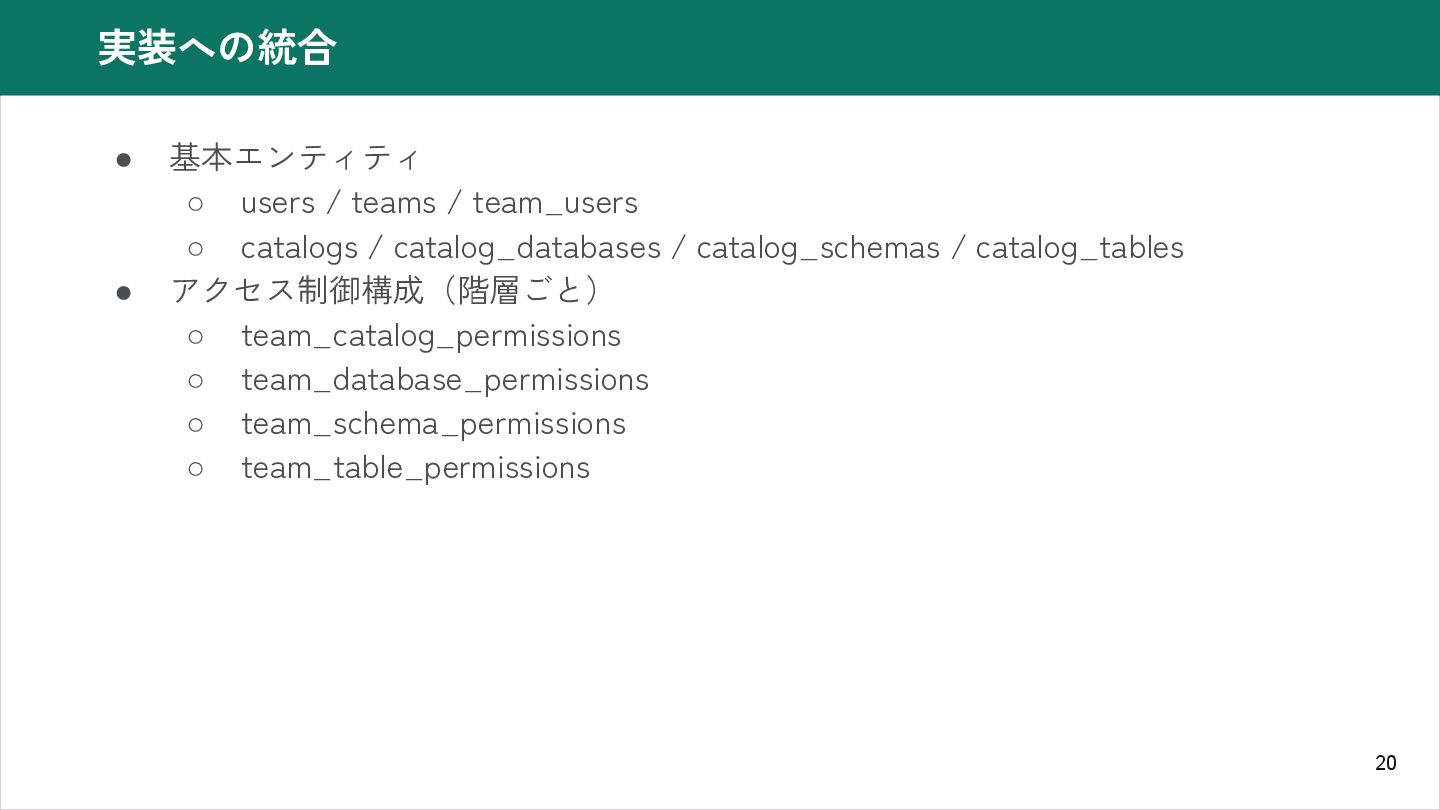The width and height of the screenshot is (1440, 810).
Task: Select the 基本エンティティ bullet heading
Action: 295,158
